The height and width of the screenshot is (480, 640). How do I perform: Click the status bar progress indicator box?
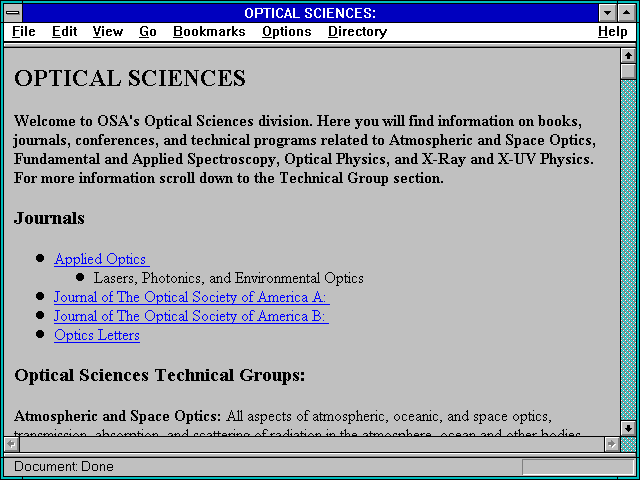(578, 467)
